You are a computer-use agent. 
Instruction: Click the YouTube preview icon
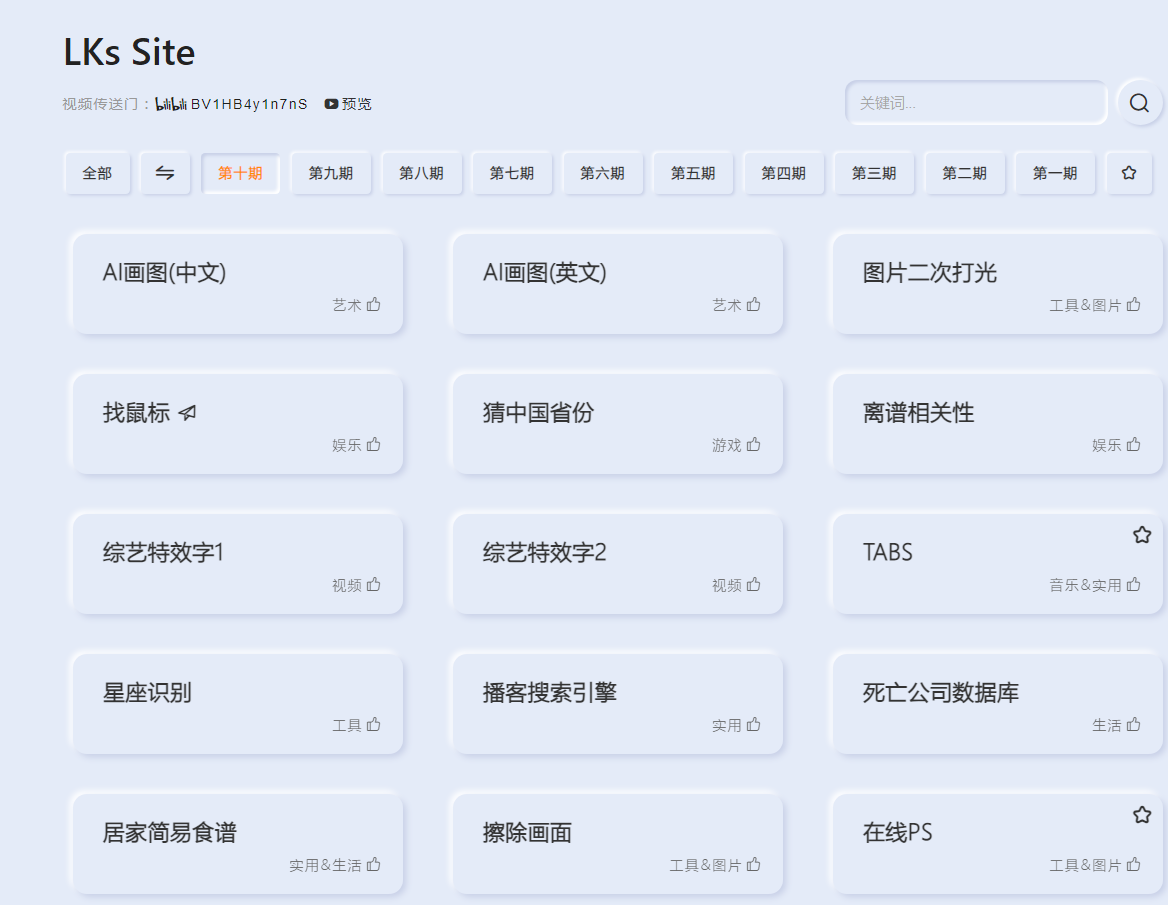pyautogui.click(x=331, y=104)
